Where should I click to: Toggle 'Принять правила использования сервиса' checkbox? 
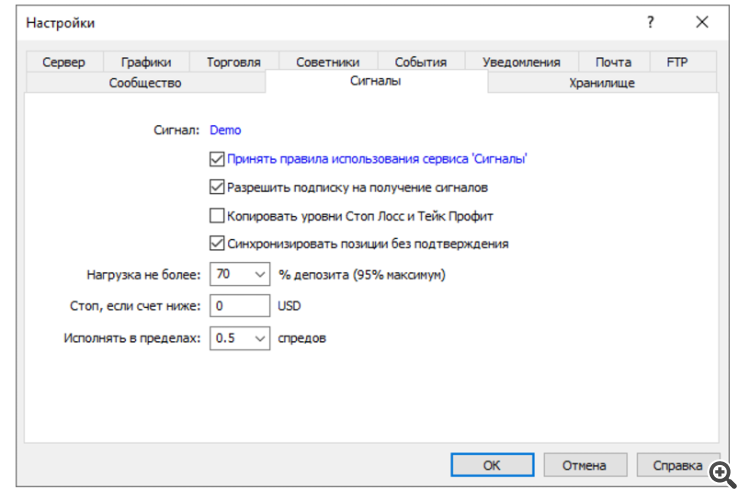coord(217,158)
